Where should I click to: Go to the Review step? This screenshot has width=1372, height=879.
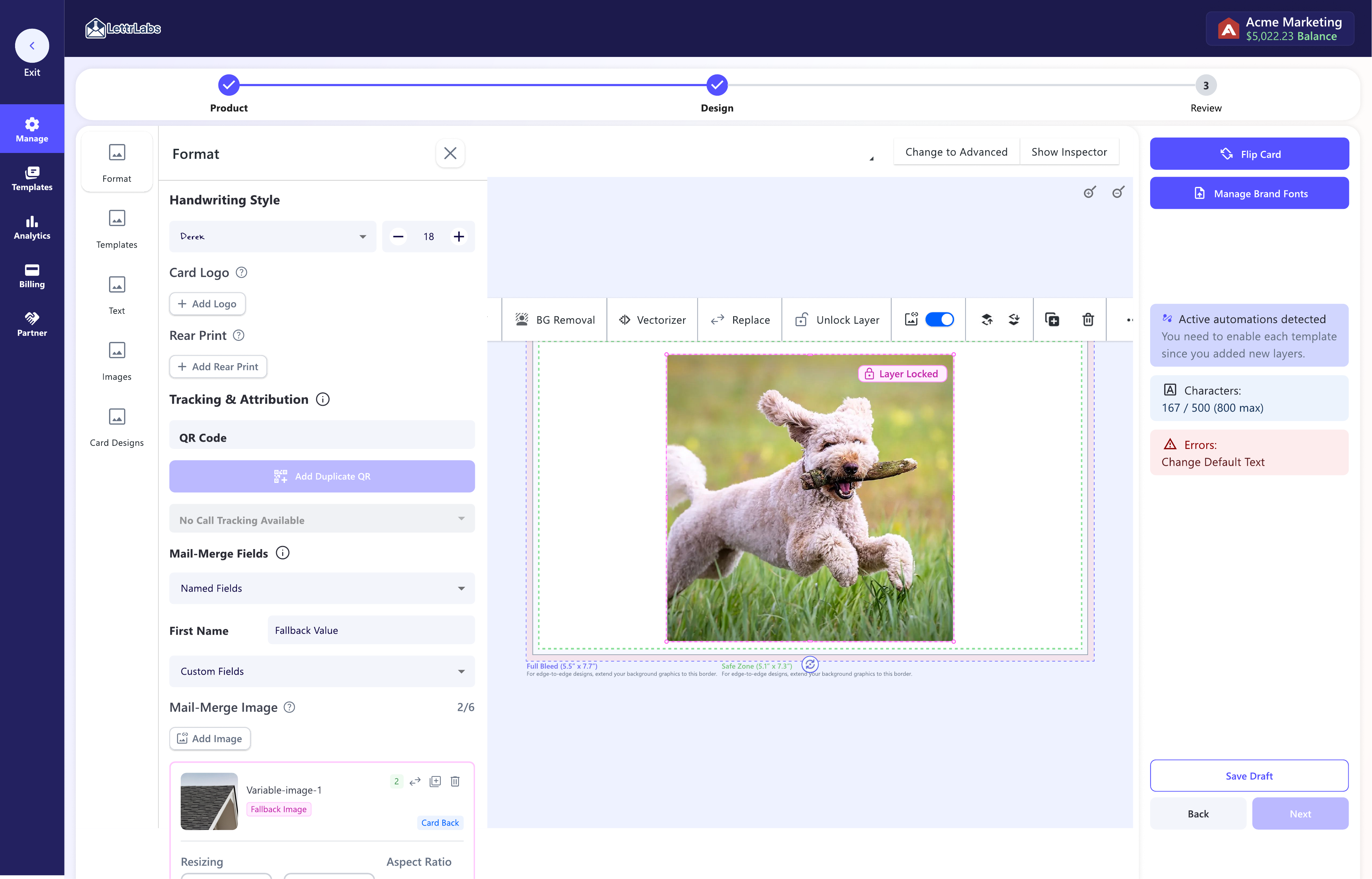pyautogui.click(x=1206, y=86)
